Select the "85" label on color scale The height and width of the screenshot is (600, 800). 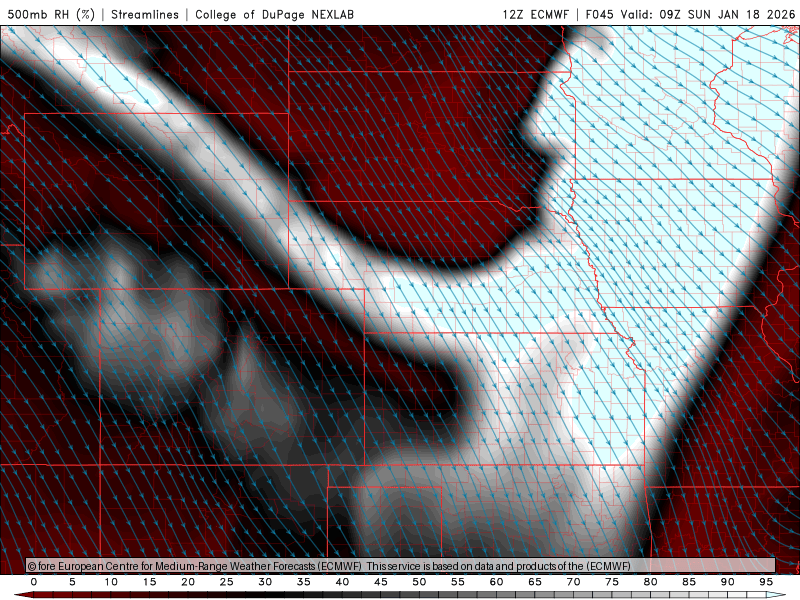(x=689, y=582)
